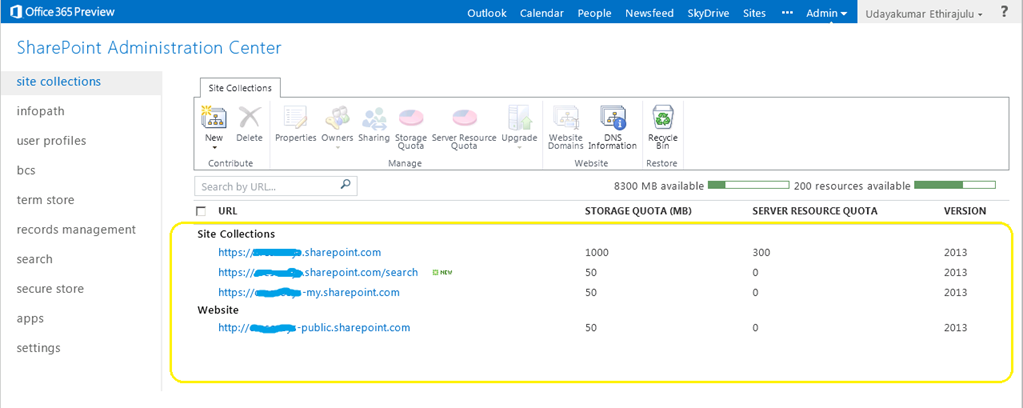Click the SERVER RESOURCE QUOTA column header
Image resolution: width=1023 pixels, height=408 pixels.
pos(815,211)
